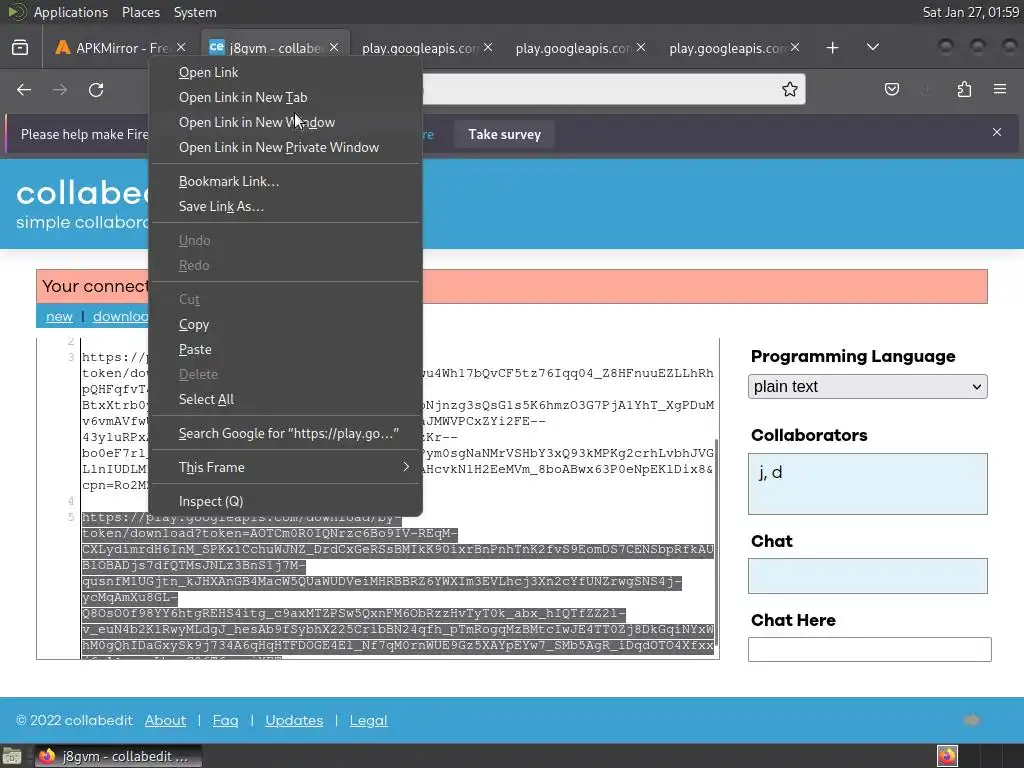Click the Collaborators box showing j, d
The image size is (1024, 768).
point(867,484)
